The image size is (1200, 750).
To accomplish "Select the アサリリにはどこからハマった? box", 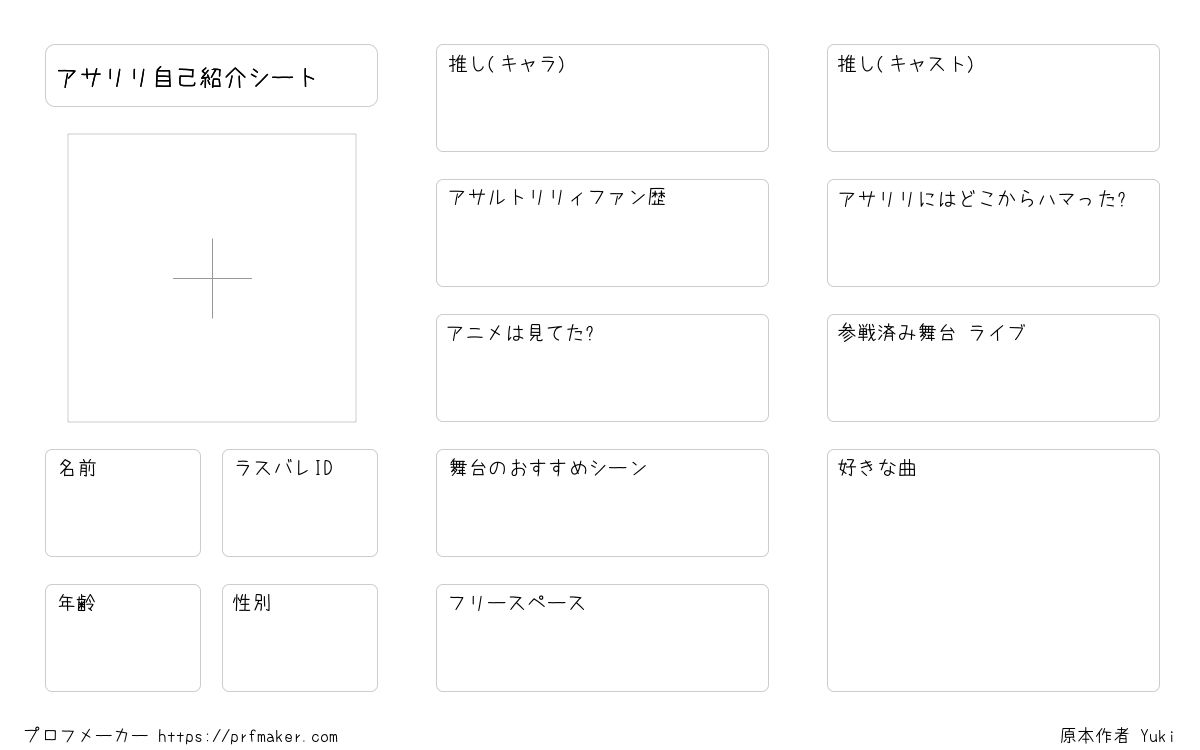I will click(x=993, y=233).
